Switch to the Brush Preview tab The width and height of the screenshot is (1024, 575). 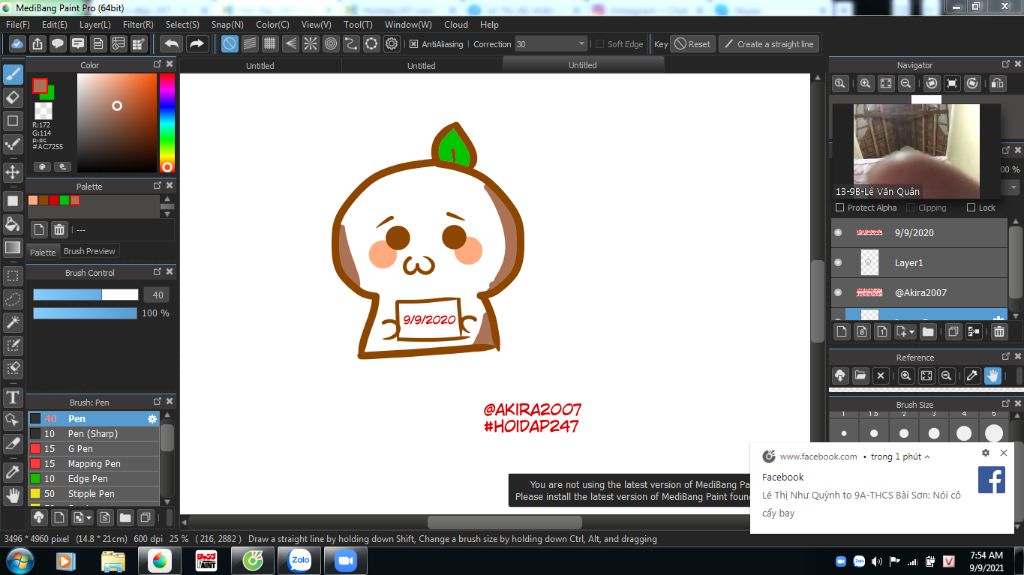tap(89, 251)
